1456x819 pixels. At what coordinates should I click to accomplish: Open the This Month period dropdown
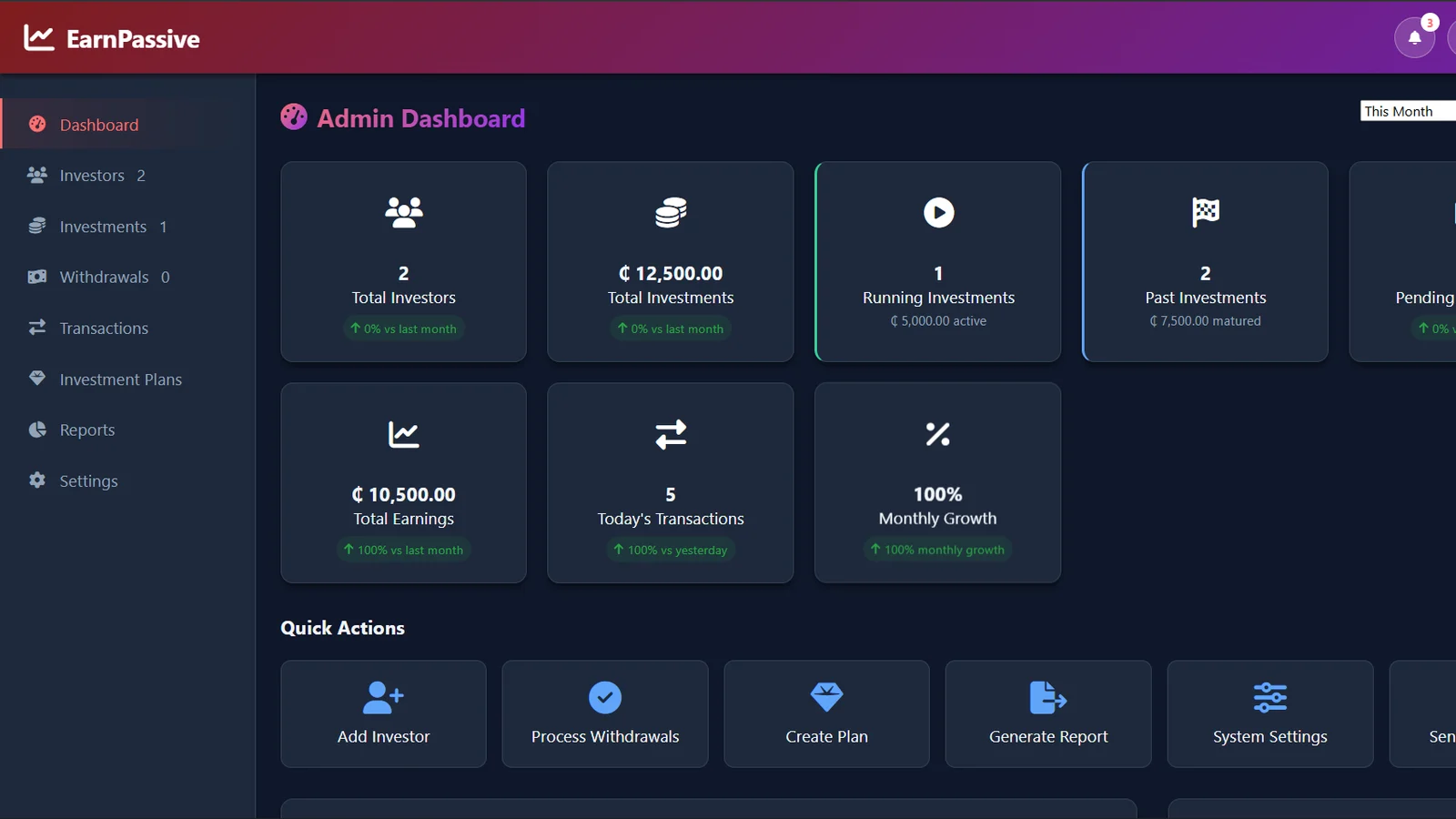pos(1408,111)
